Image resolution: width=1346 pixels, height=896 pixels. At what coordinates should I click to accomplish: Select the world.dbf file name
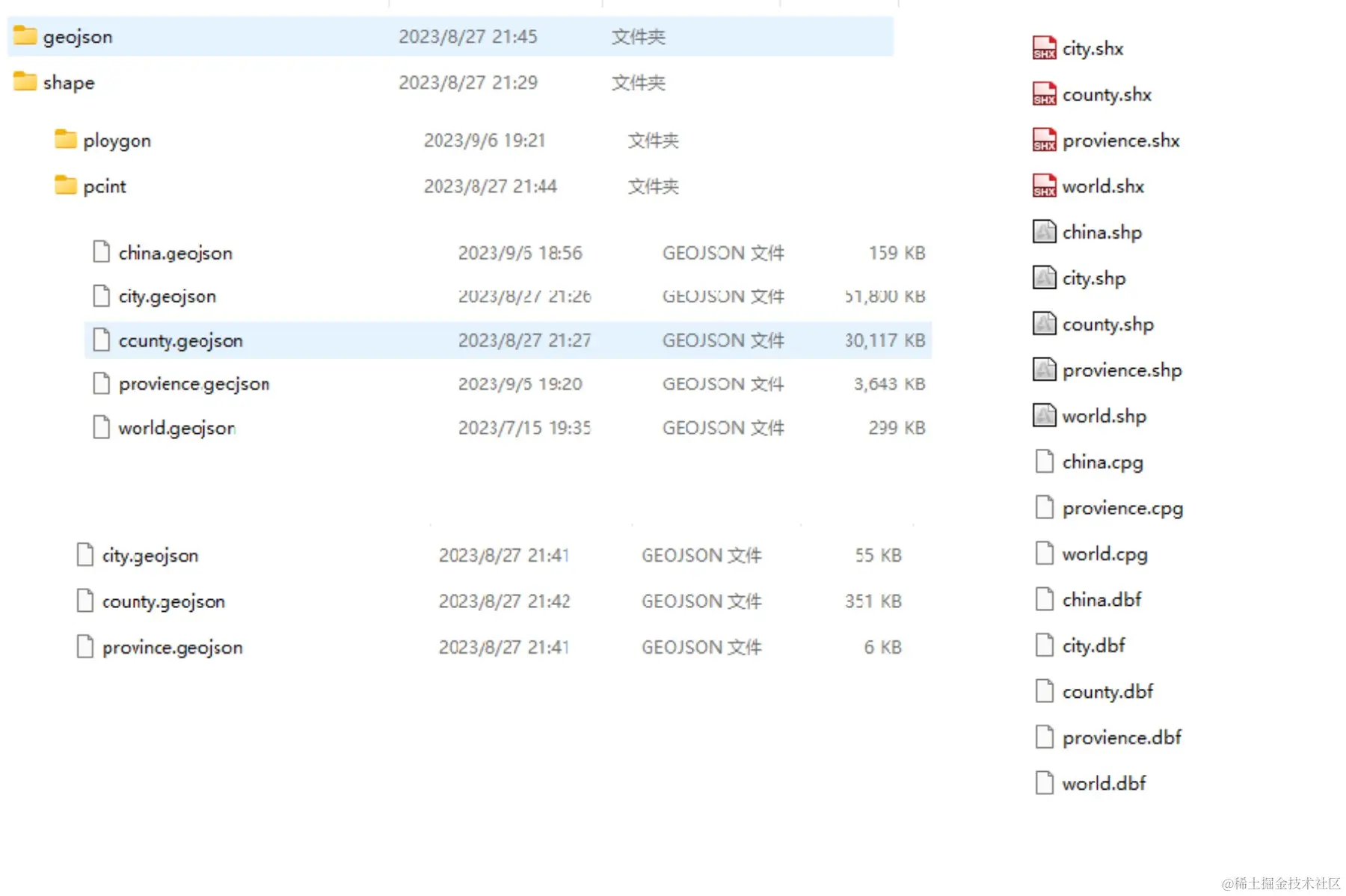(x=1104, y=783)
